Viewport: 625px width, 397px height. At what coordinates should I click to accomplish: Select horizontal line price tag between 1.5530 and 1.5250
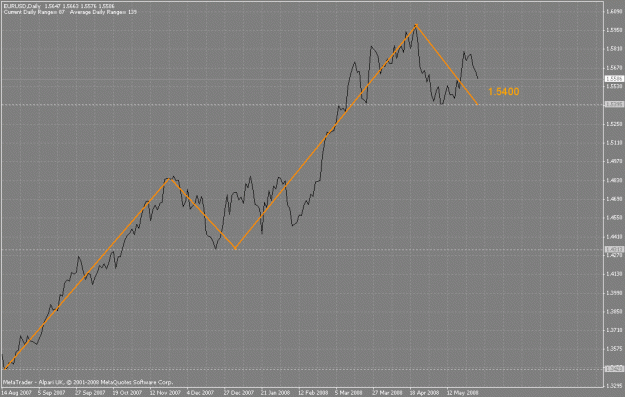pyautogui.click(x=614, y=104)
